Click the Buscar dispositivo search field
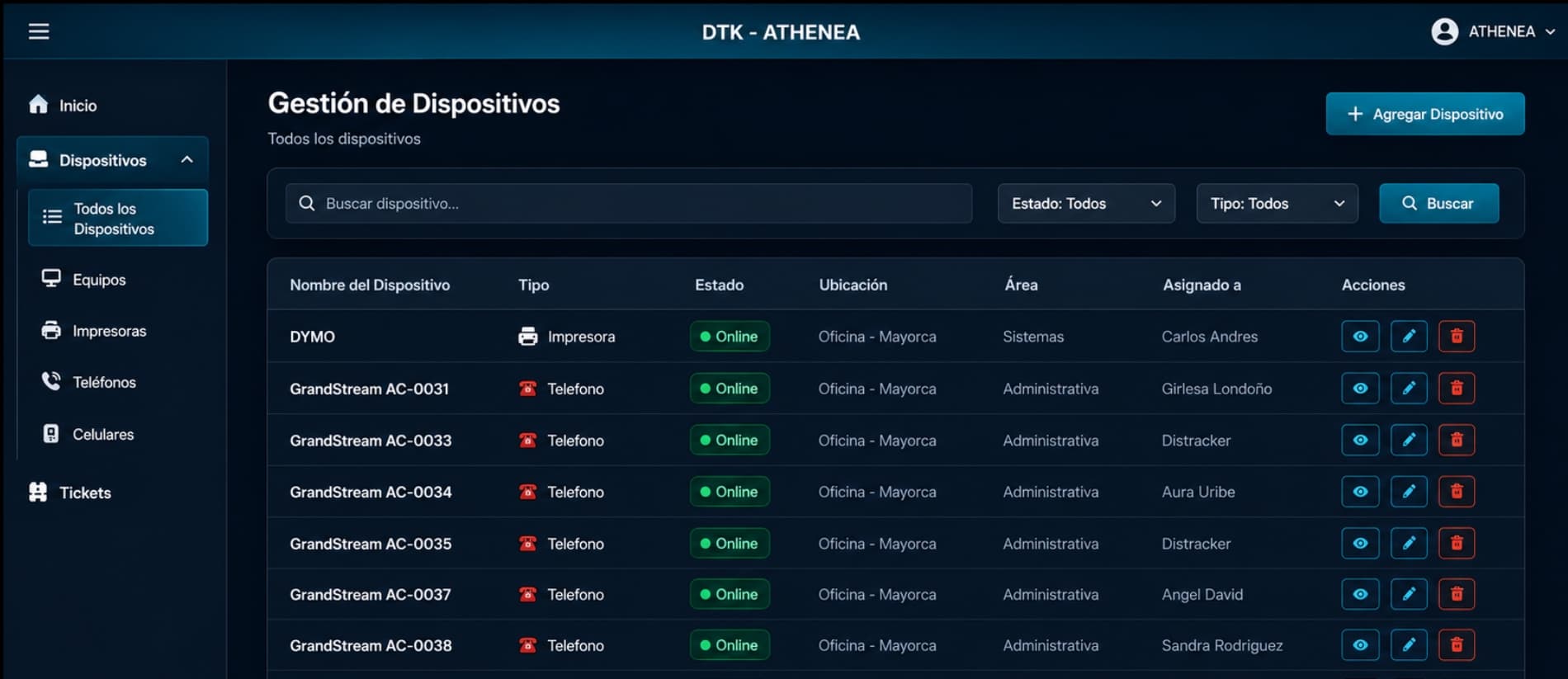Viewport: 1568px width, 679px height. pyautogui.click(x=629, y=204)
